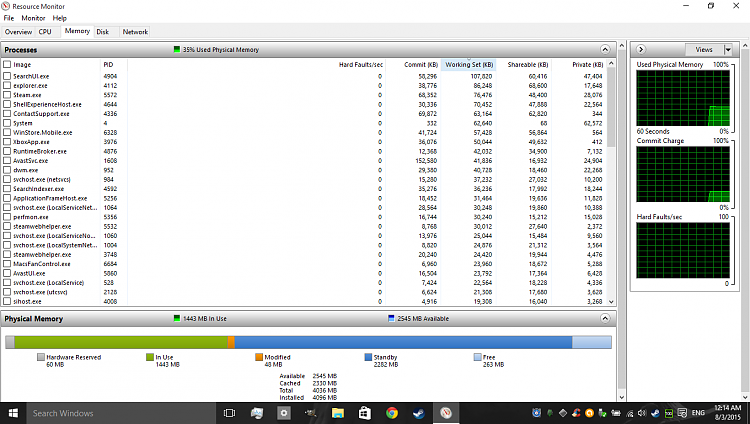Screen dimensions: 750x424
Task: Select the MacsFanControl.exe row name
Action: pyautogui.click(x=42, y=264)
